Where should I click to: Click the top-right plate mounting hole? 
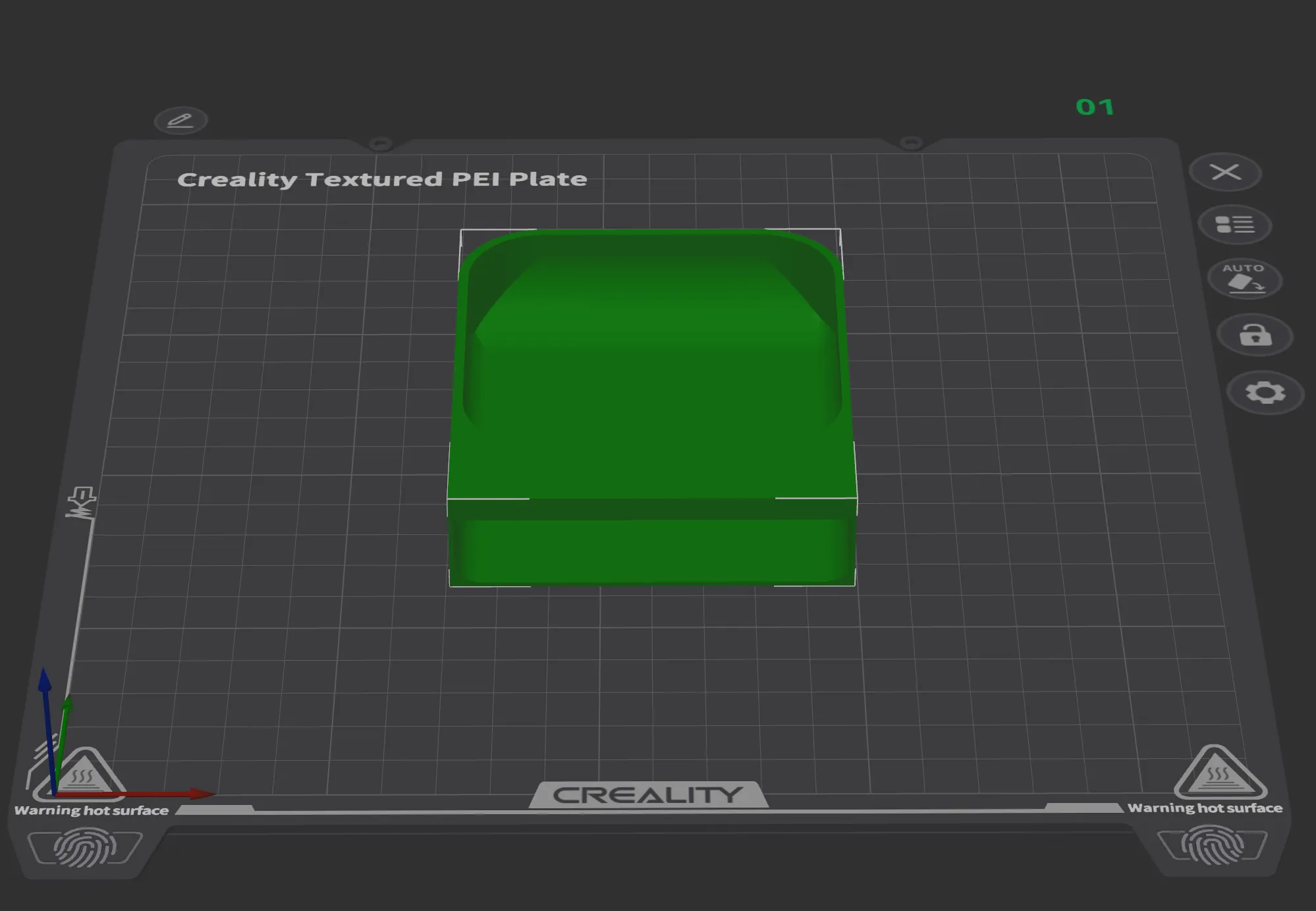pos(911,142)
